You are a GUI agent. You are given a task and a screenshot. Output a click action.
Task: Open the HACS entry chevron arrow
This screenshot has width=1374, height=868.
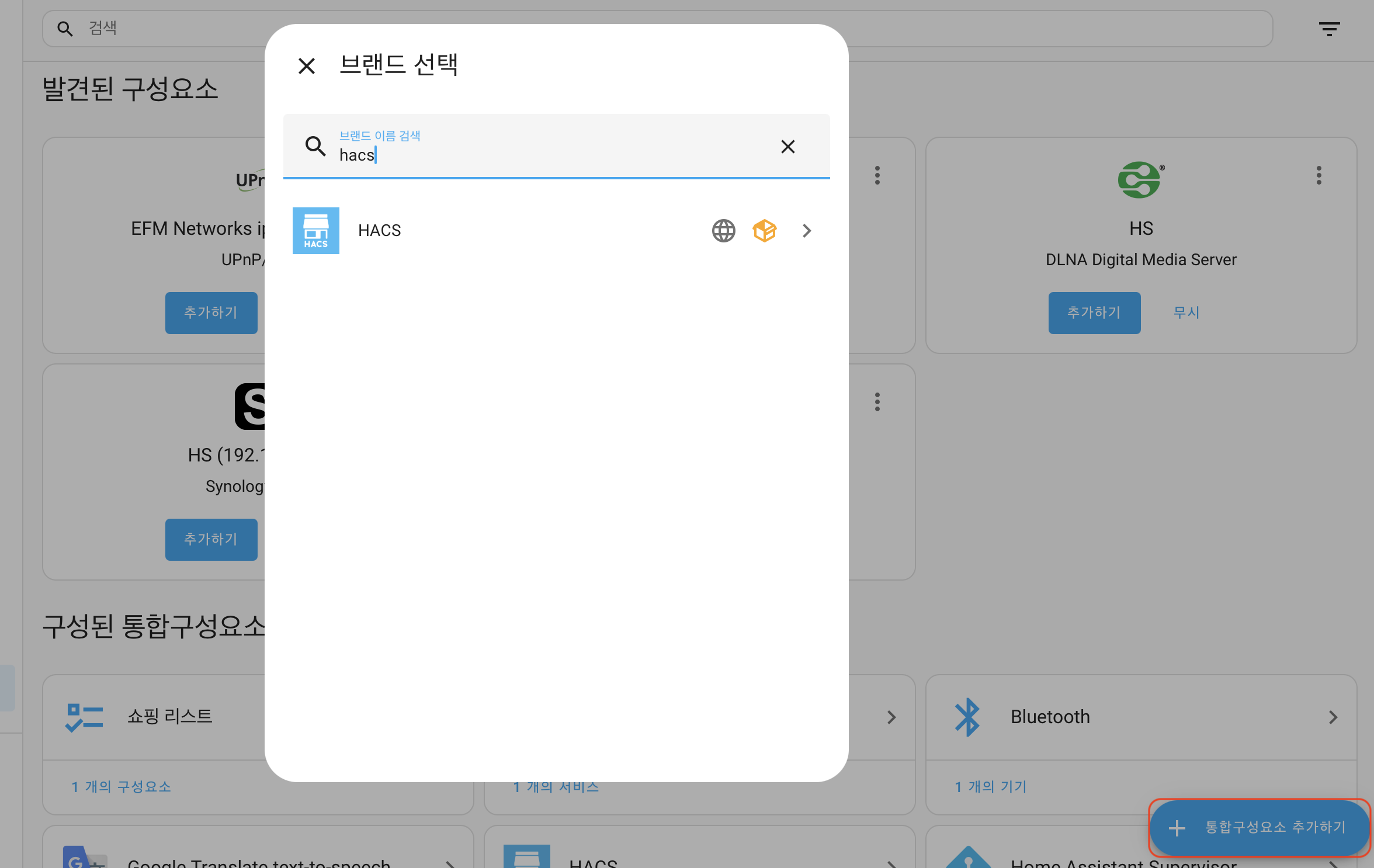(x=807, y=231)
